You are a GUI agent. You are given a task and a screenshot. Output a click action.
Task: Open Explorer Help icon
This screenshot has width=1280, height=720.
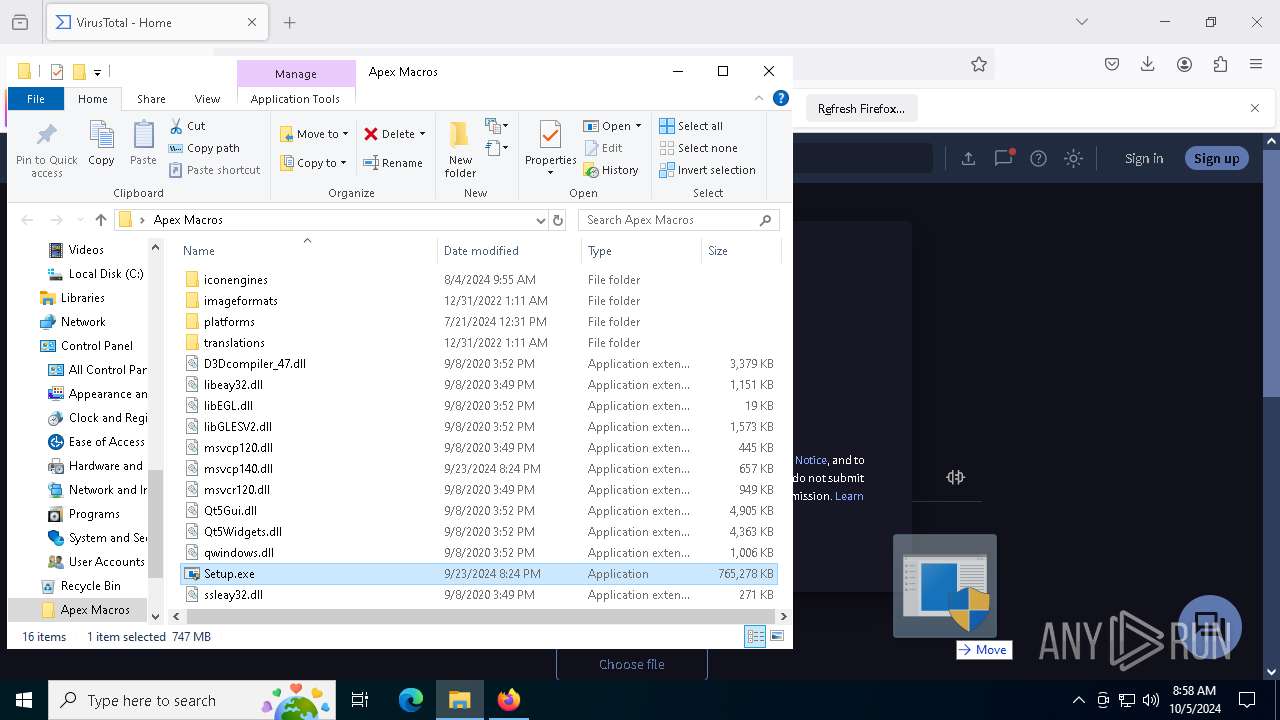tap(781, 98)
